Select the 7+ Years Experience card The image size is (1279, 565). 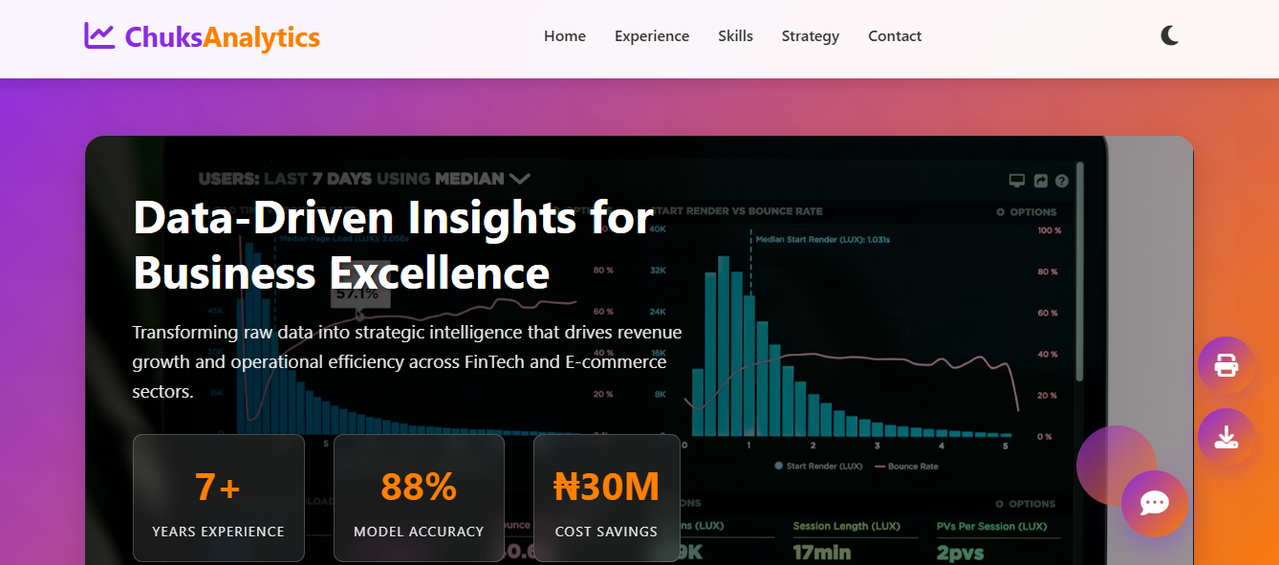219,498
